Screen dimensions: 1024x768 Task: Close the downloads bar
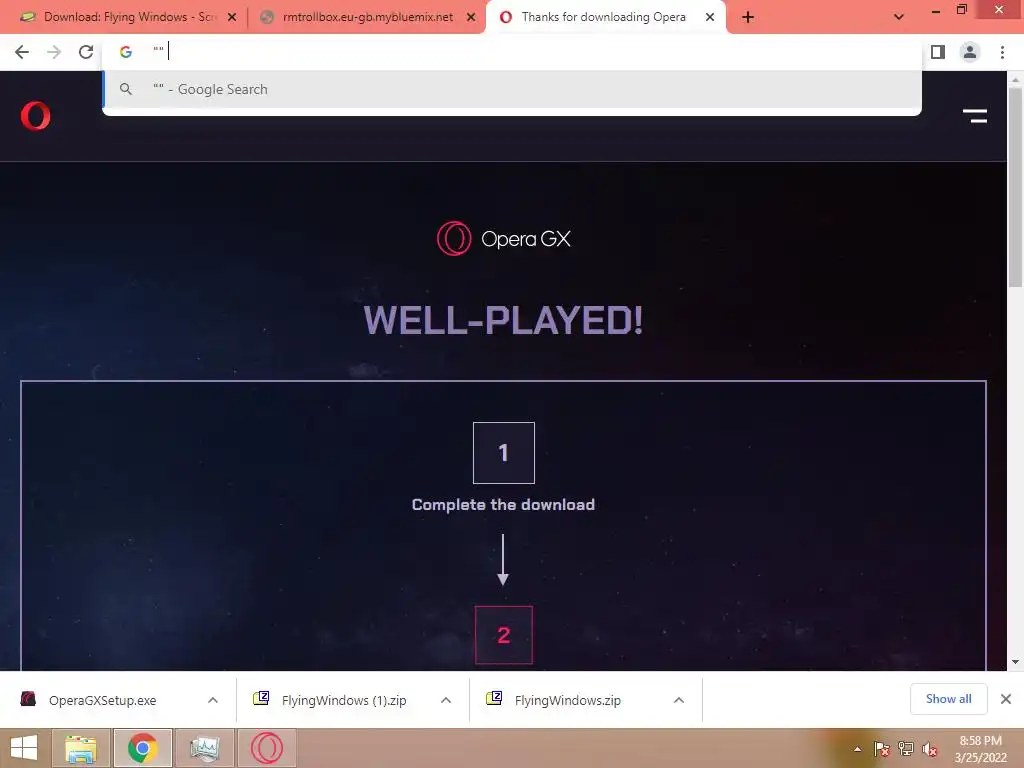point(1006,699)
